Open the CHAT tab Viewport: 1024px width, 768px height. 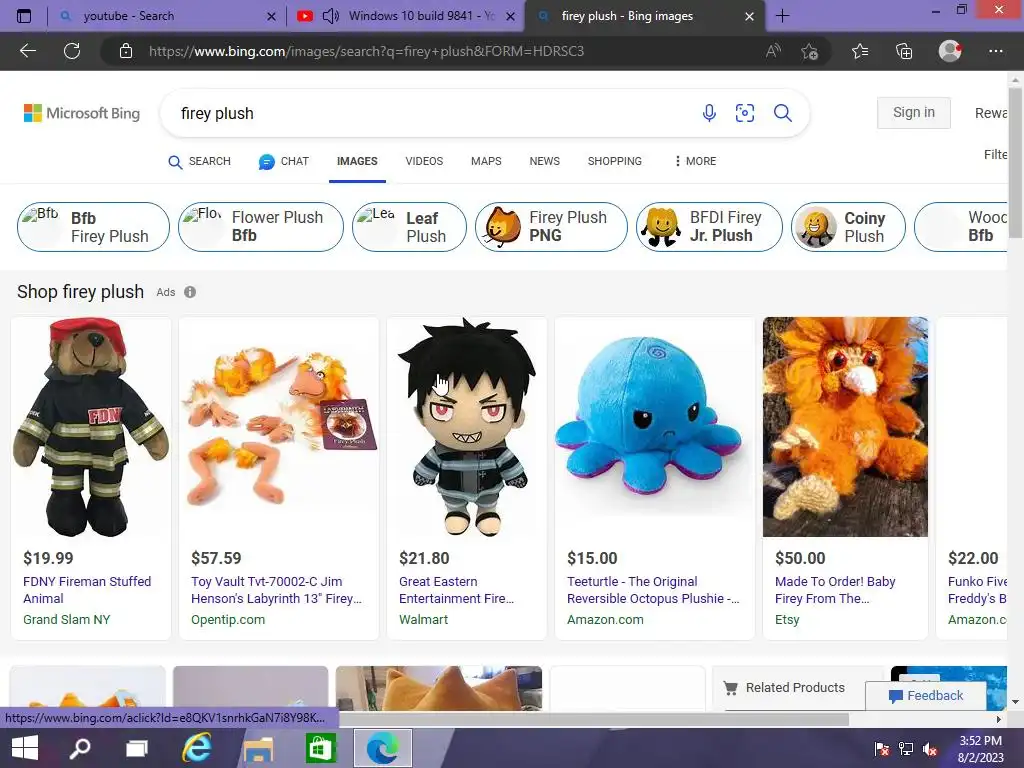pos(283,161)
